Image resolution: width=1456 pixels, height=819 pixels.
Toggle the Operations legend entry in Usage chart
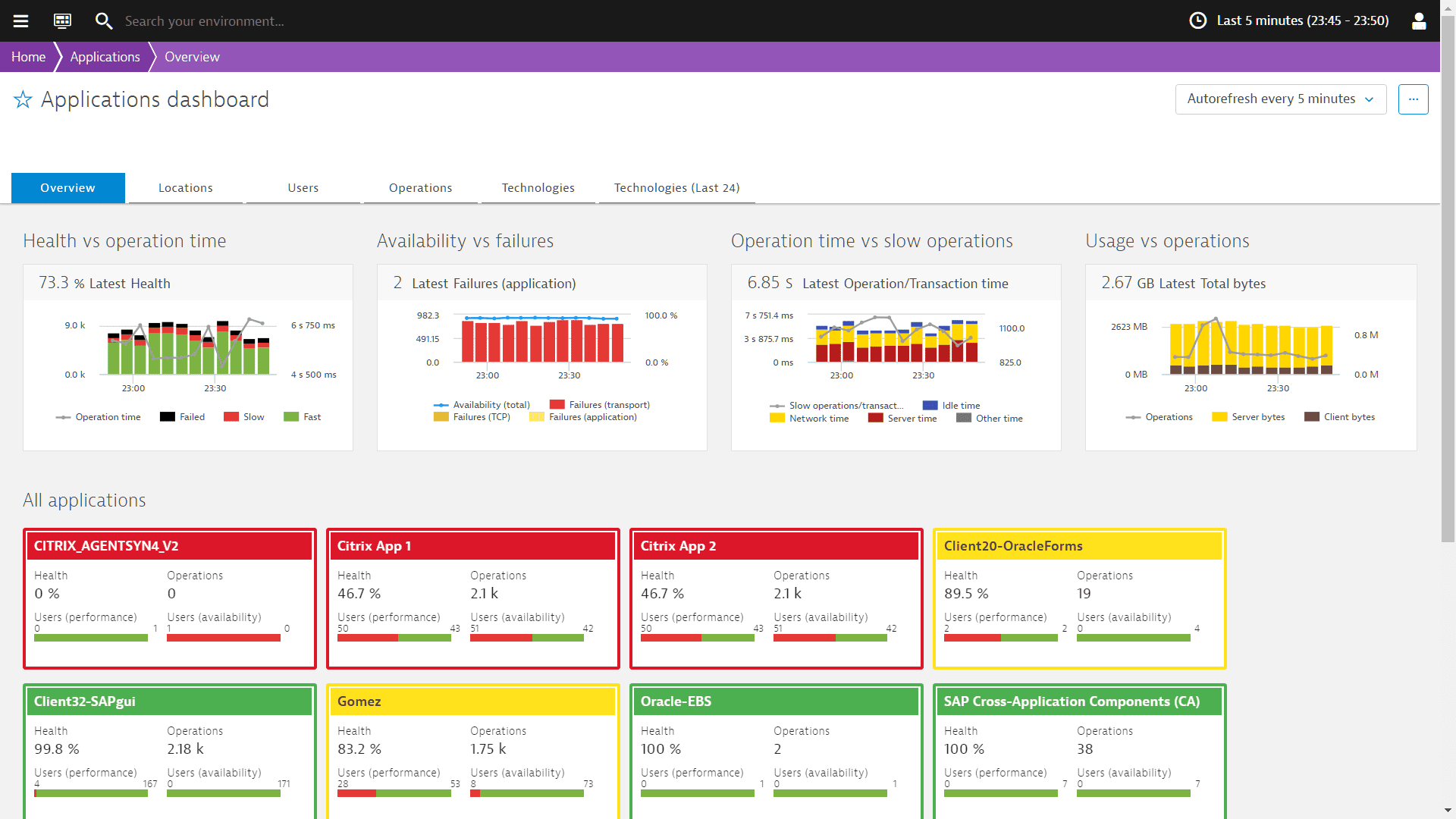coord(1159,417)
